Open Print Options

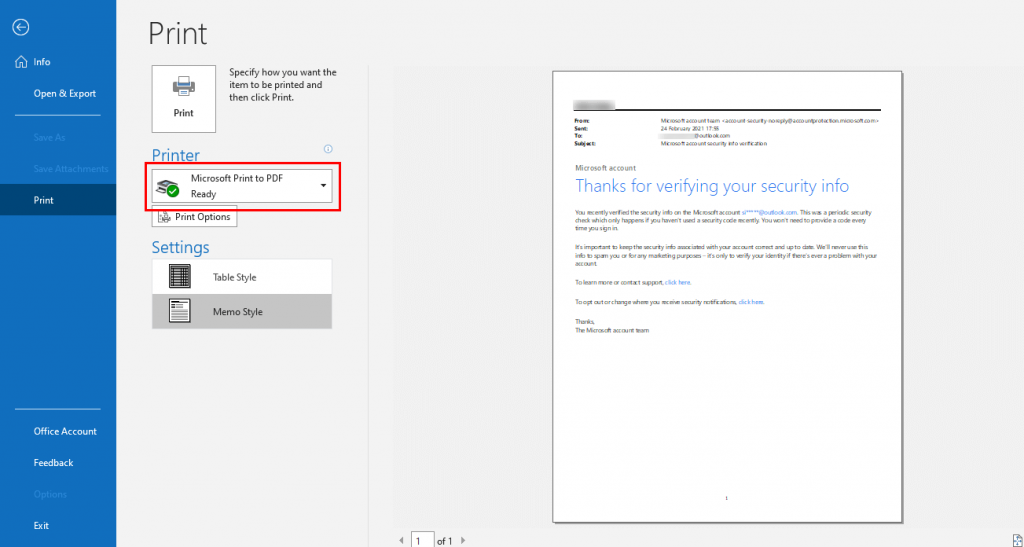coord(195,217)
